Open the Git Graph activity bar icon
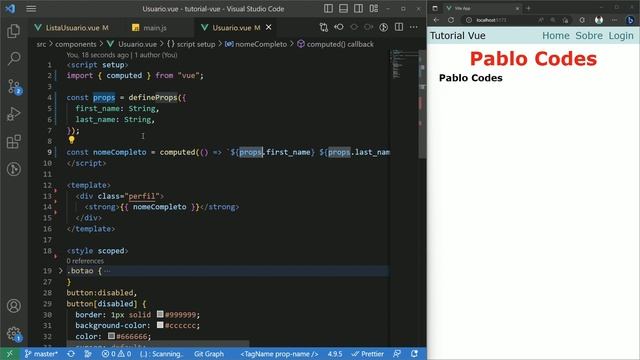The image size is (640, 360). (x=13, y=169)
